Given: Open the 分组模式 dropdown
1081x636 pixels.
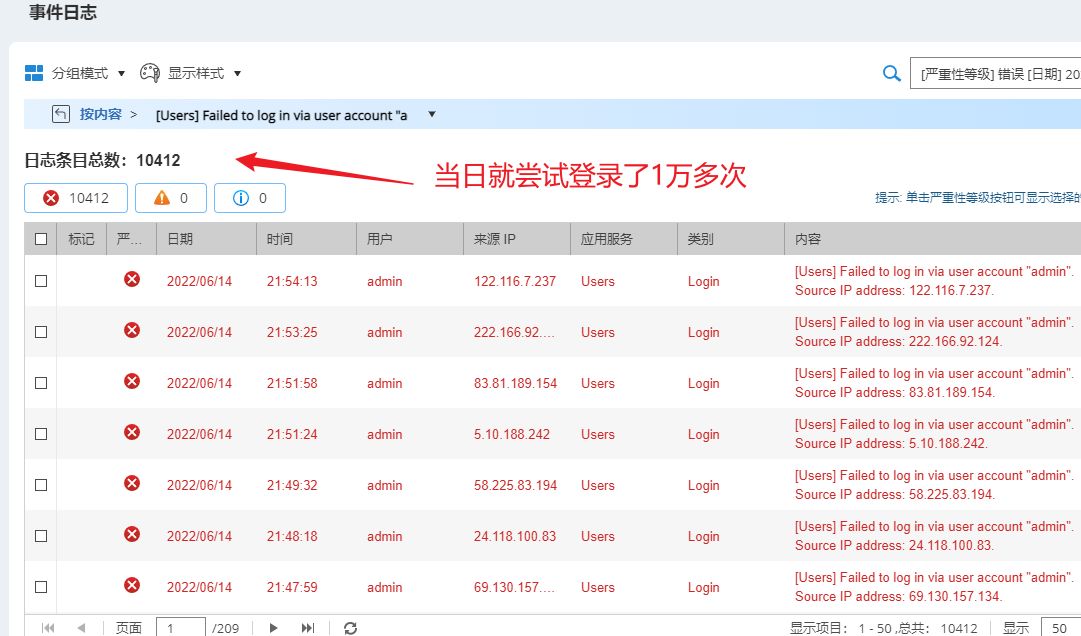Looking at the screenshot, I should 121,73.
